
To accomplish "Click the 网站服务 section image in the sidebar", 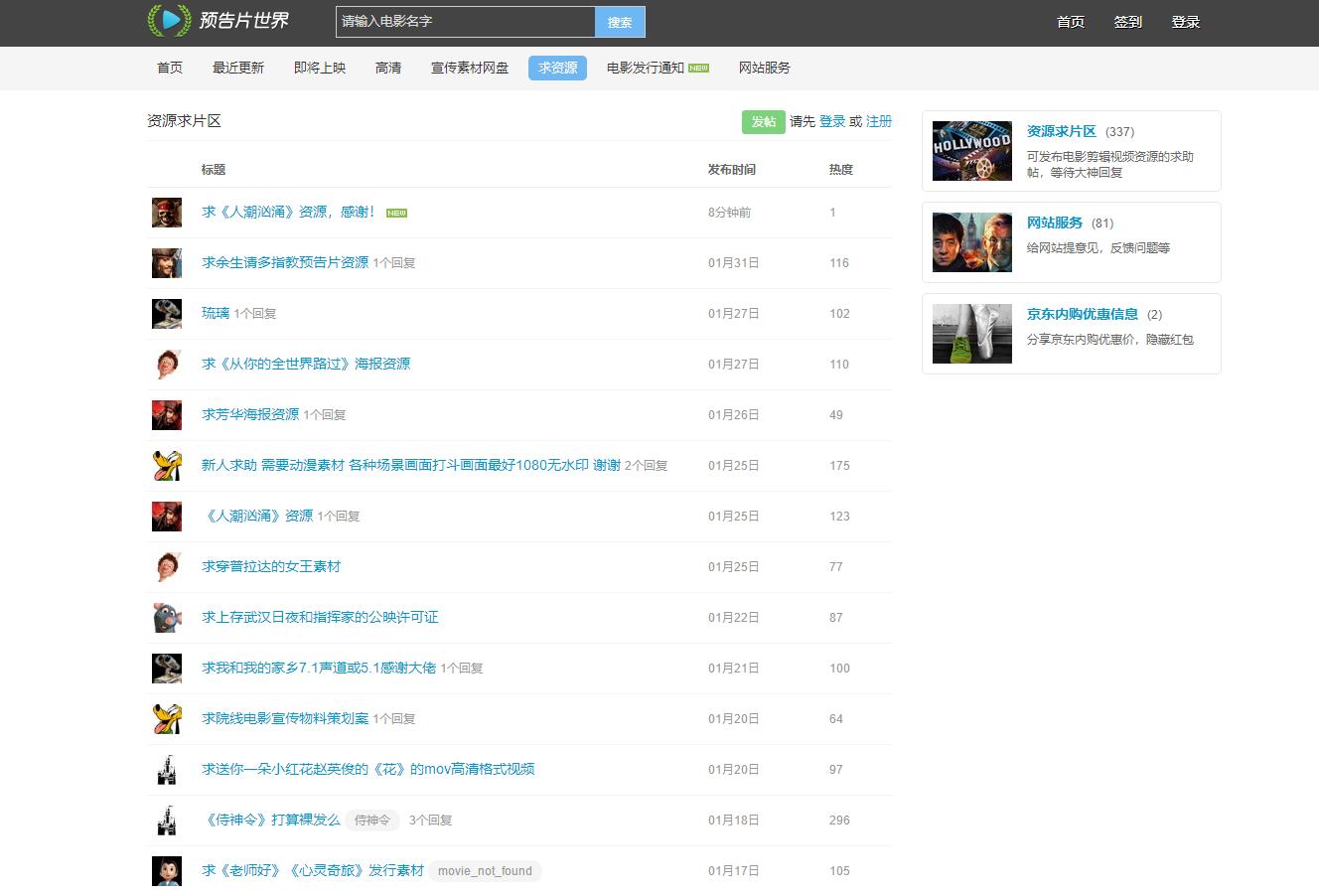I will 970,241.
